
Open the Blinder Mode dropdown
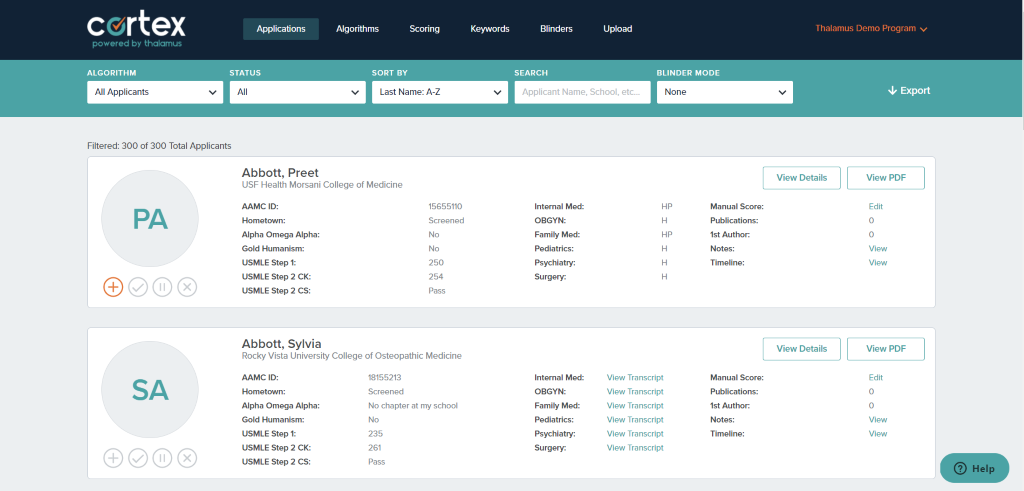725,92
